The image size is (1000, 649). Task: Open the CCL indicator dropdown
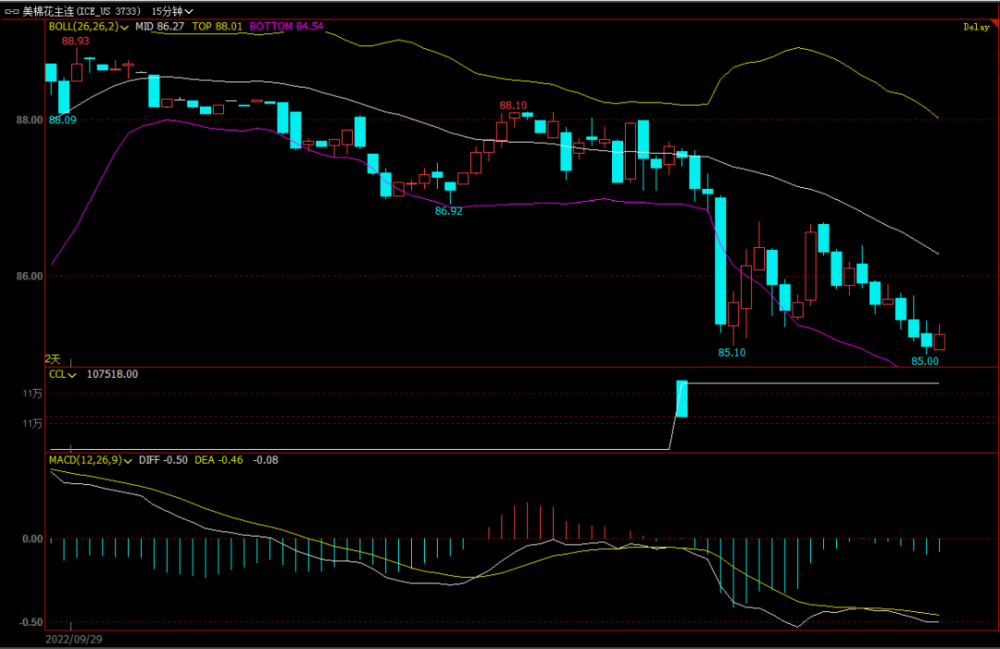(x=72, y=374)
